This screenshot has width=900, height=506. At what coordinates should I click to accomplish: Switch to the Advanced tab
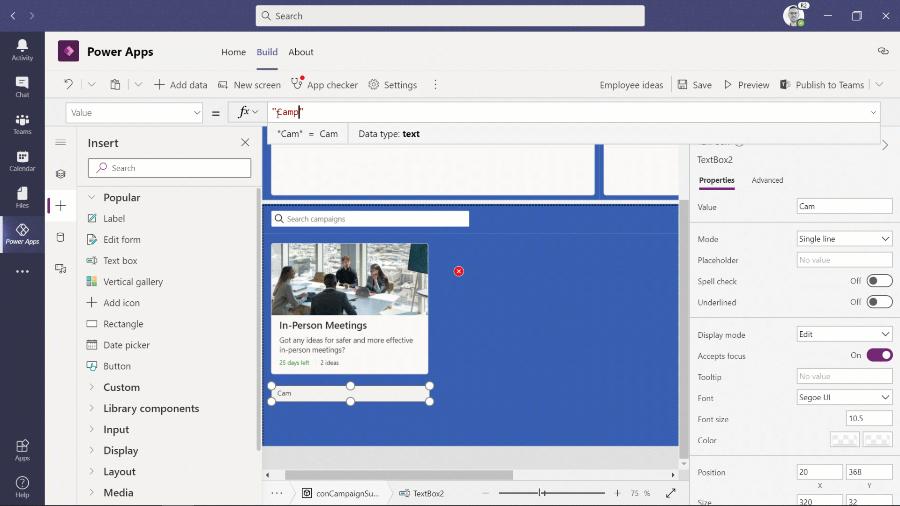[767, 180]
